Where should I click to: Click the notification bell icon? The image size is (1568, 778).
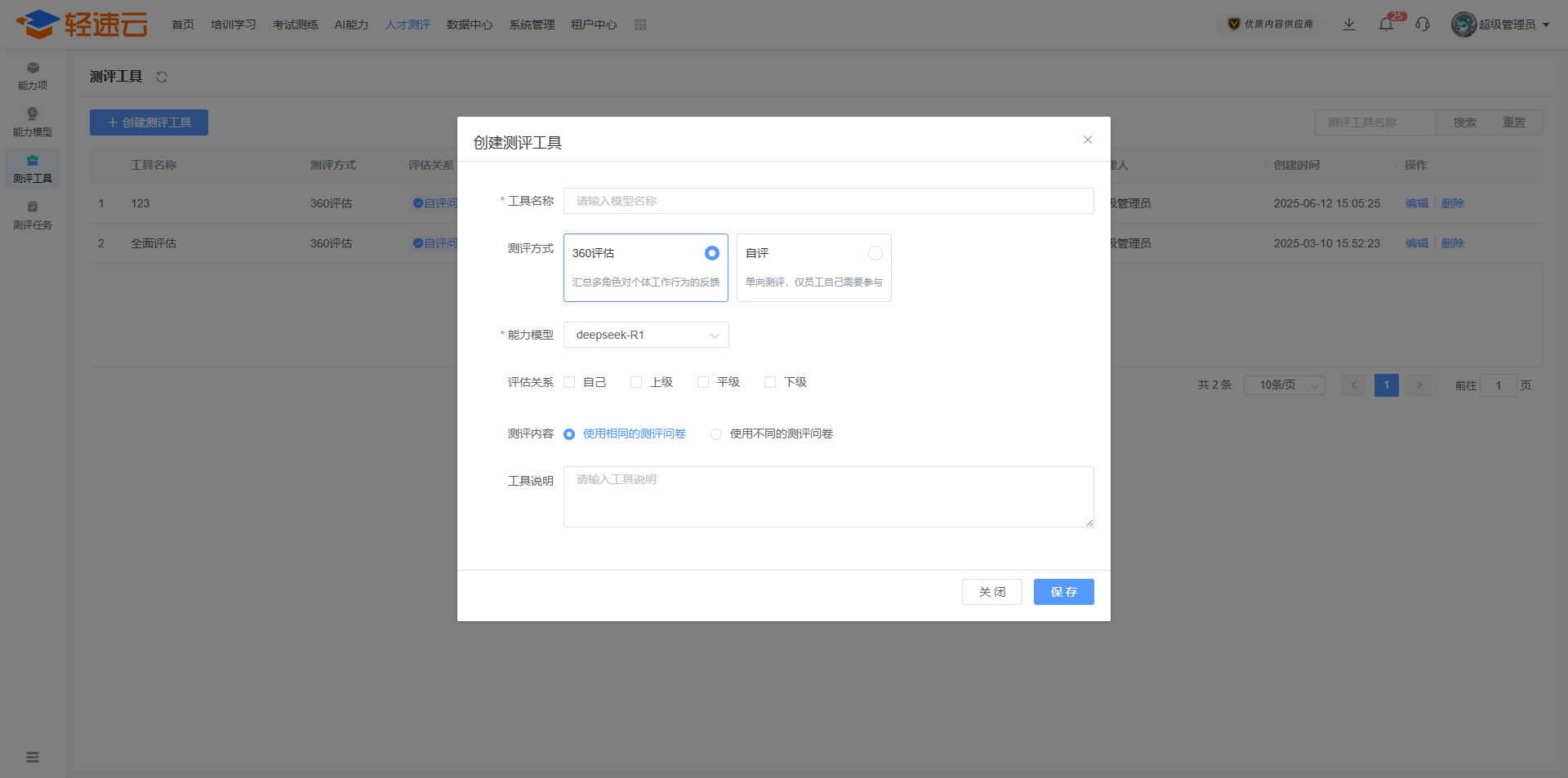point(1386,24)
